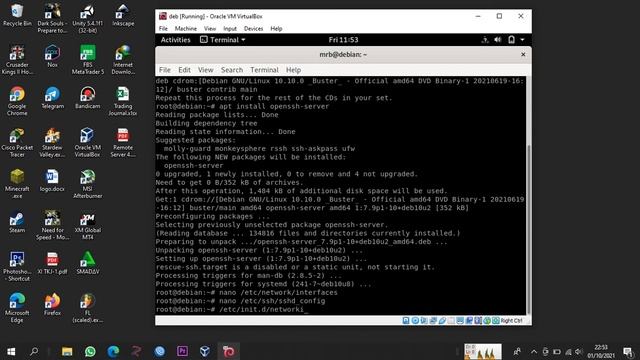Click the Windows taskbar volume icon
Image resolution: width=640 pixels, height=360 pixels.
578,351
